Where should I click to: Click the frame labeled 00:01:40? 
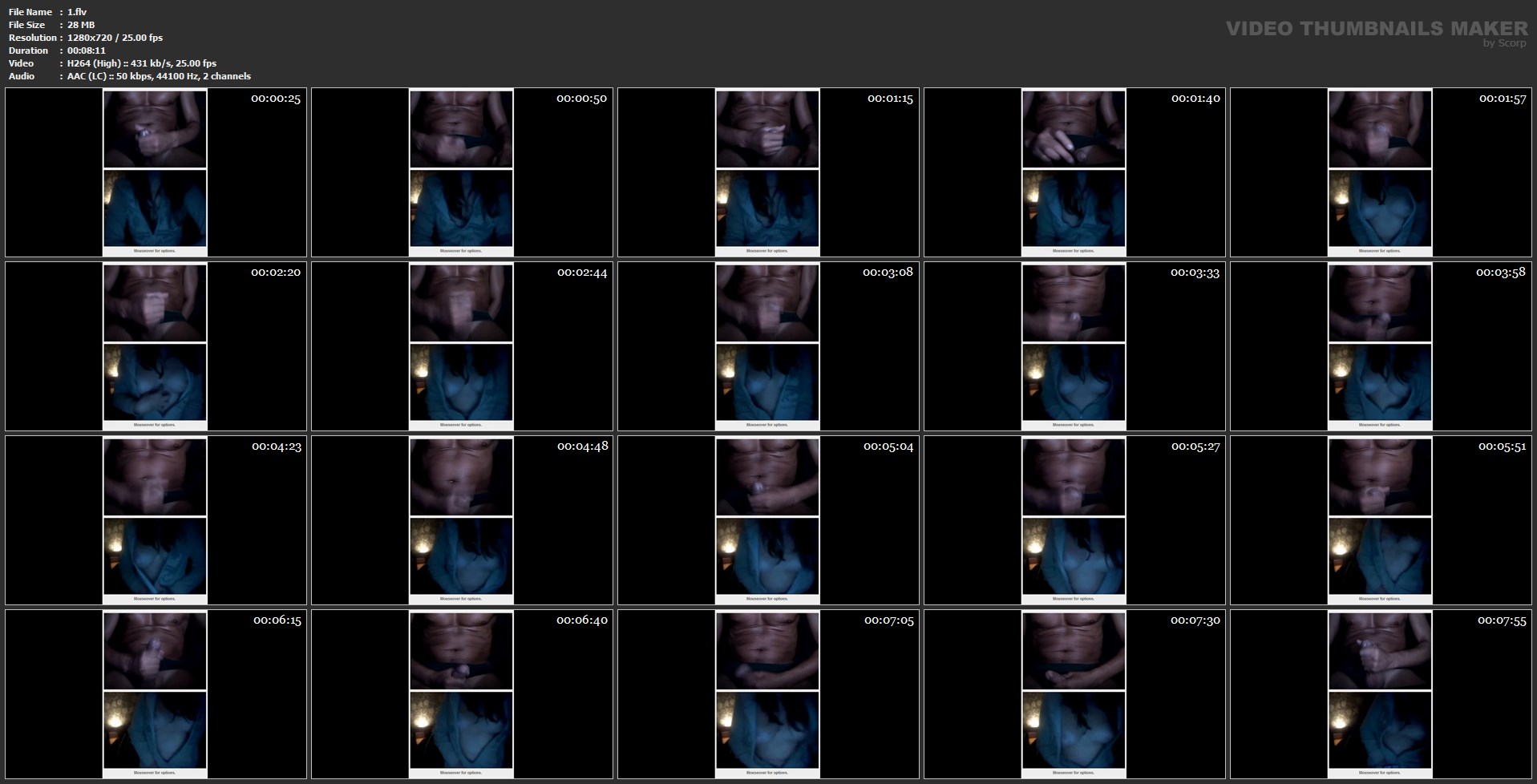tap(1074, 172)
